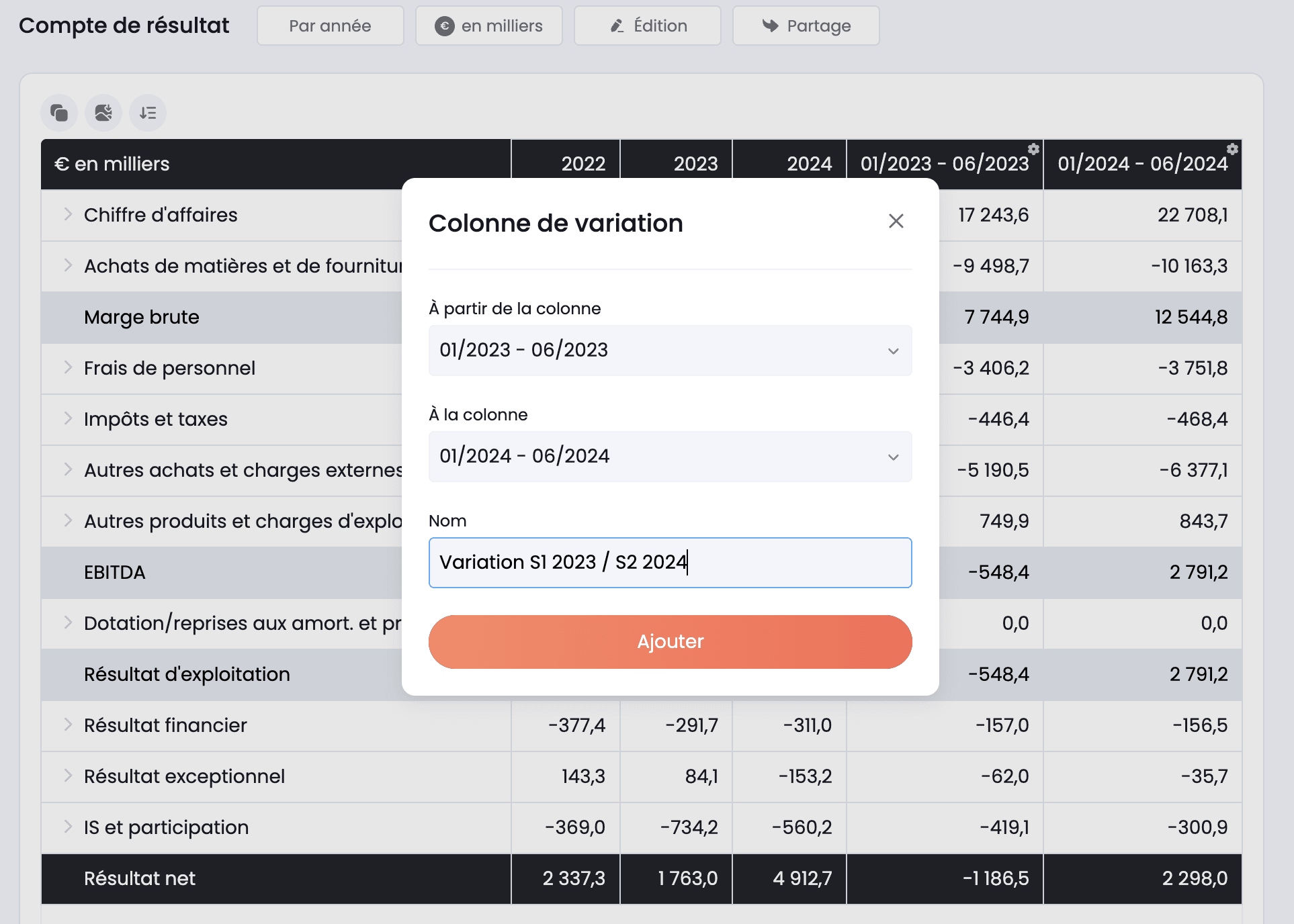This screenshot has height=924, width=1294.
Task: Expand the Impôts et taxes row
Action: click(68, 418)
